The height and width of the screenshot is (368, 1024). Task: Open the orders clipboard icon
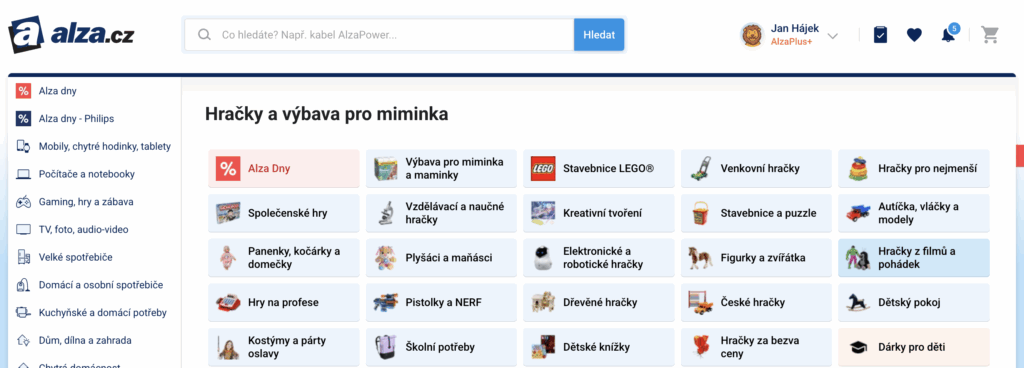tap(880, 35)
